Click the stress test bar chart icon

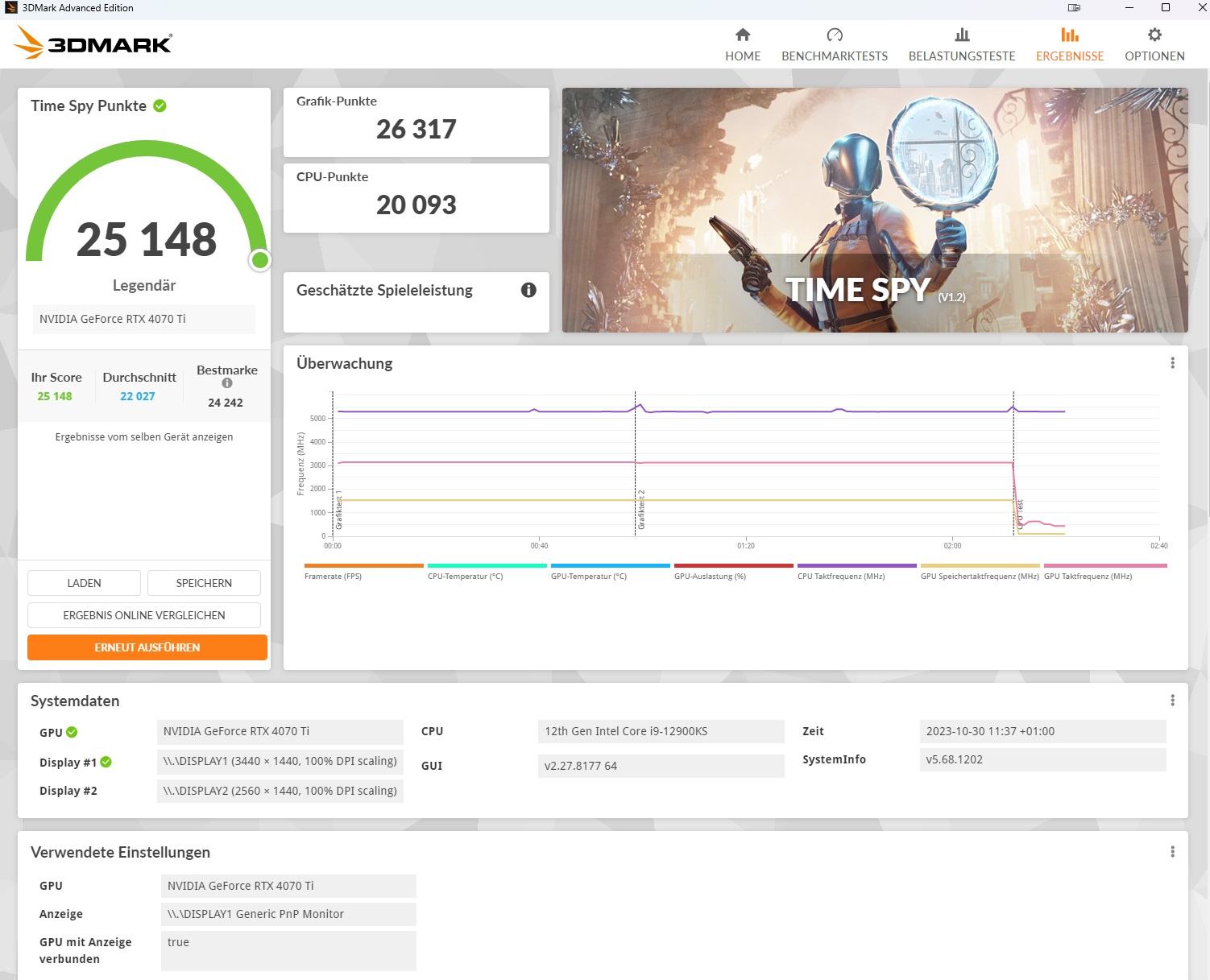pos(962,35)
